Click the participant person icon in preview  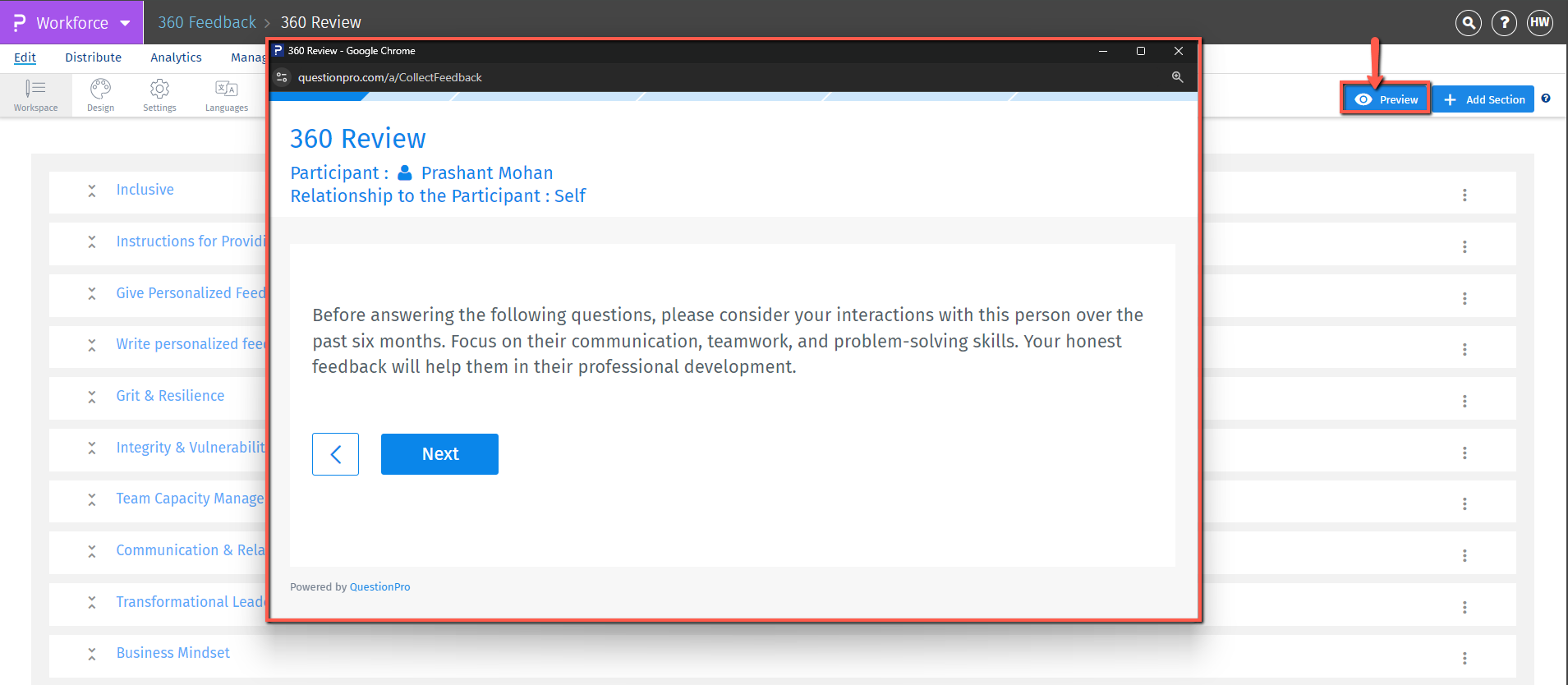[x=405, y=173]
